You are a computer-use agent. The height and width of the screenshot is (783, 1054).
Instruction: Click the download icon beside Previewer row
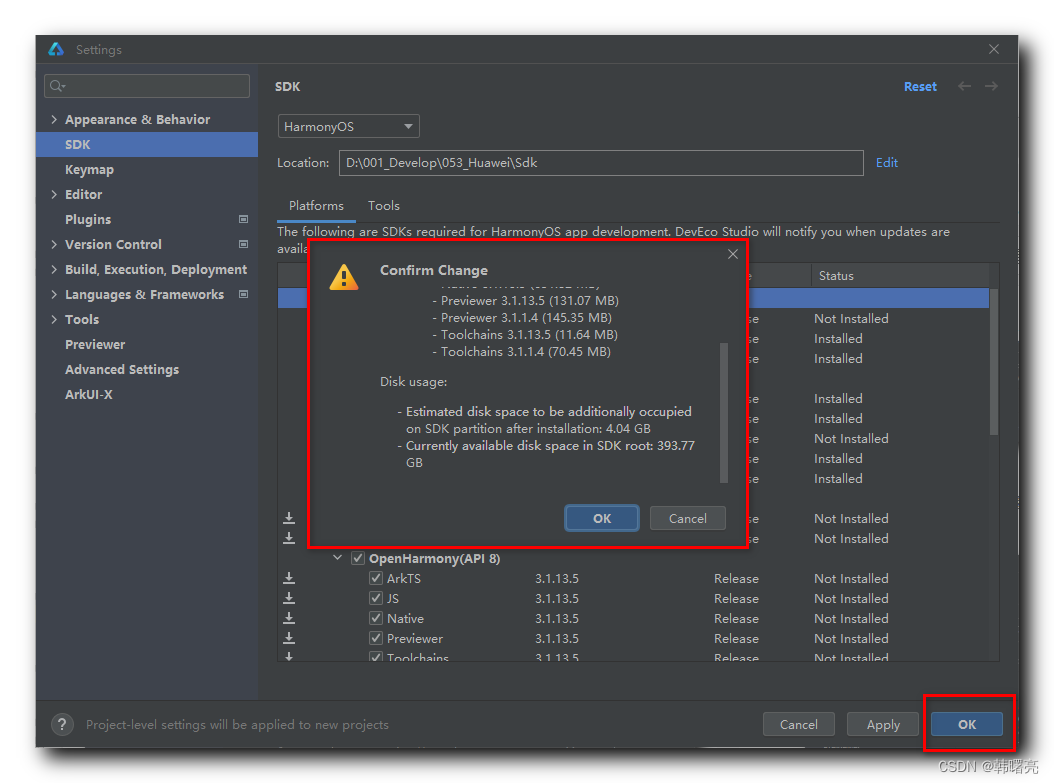click(x=289, y=638)
